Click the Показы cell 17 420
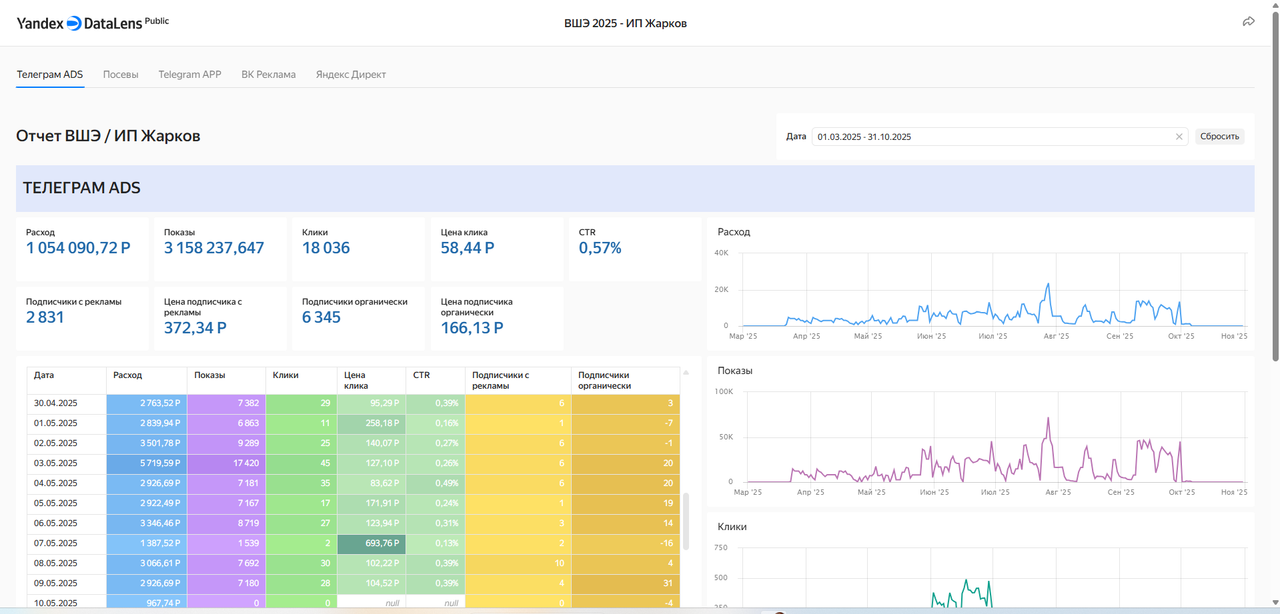The height and width of the screenshot is (614, 1280). coord(227,463)
